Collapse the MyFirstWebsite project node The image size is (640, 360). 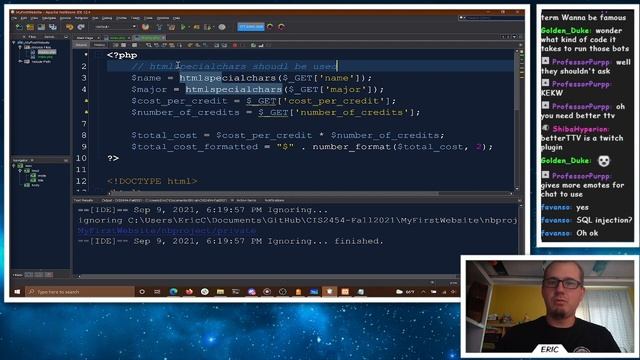[14, 42]
